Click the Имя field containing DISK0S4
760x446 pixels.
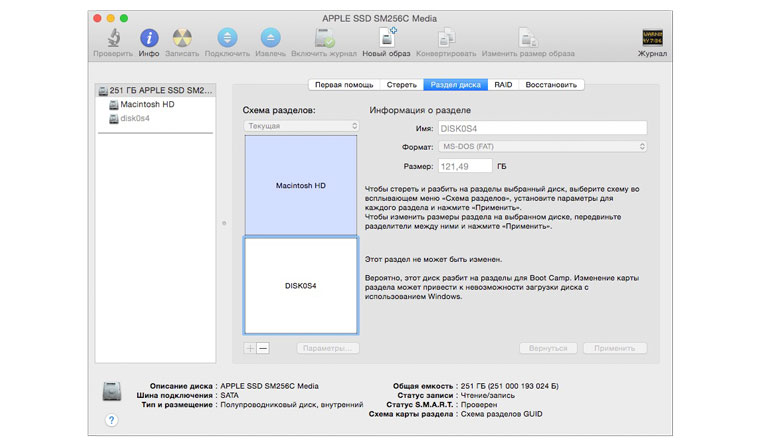pyautogui.click(x=542, y=128)
